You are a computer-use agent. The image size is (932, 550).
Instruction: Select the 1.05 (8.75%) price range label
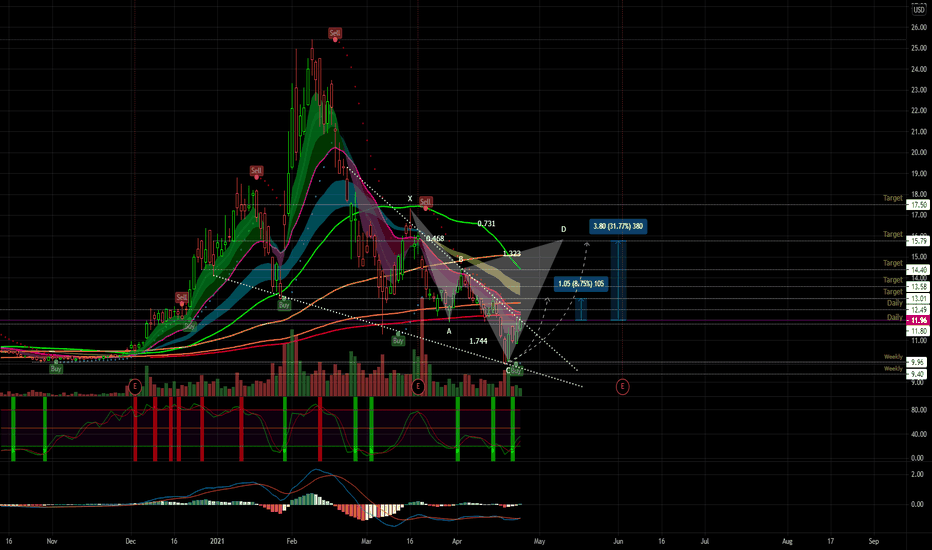581,284
